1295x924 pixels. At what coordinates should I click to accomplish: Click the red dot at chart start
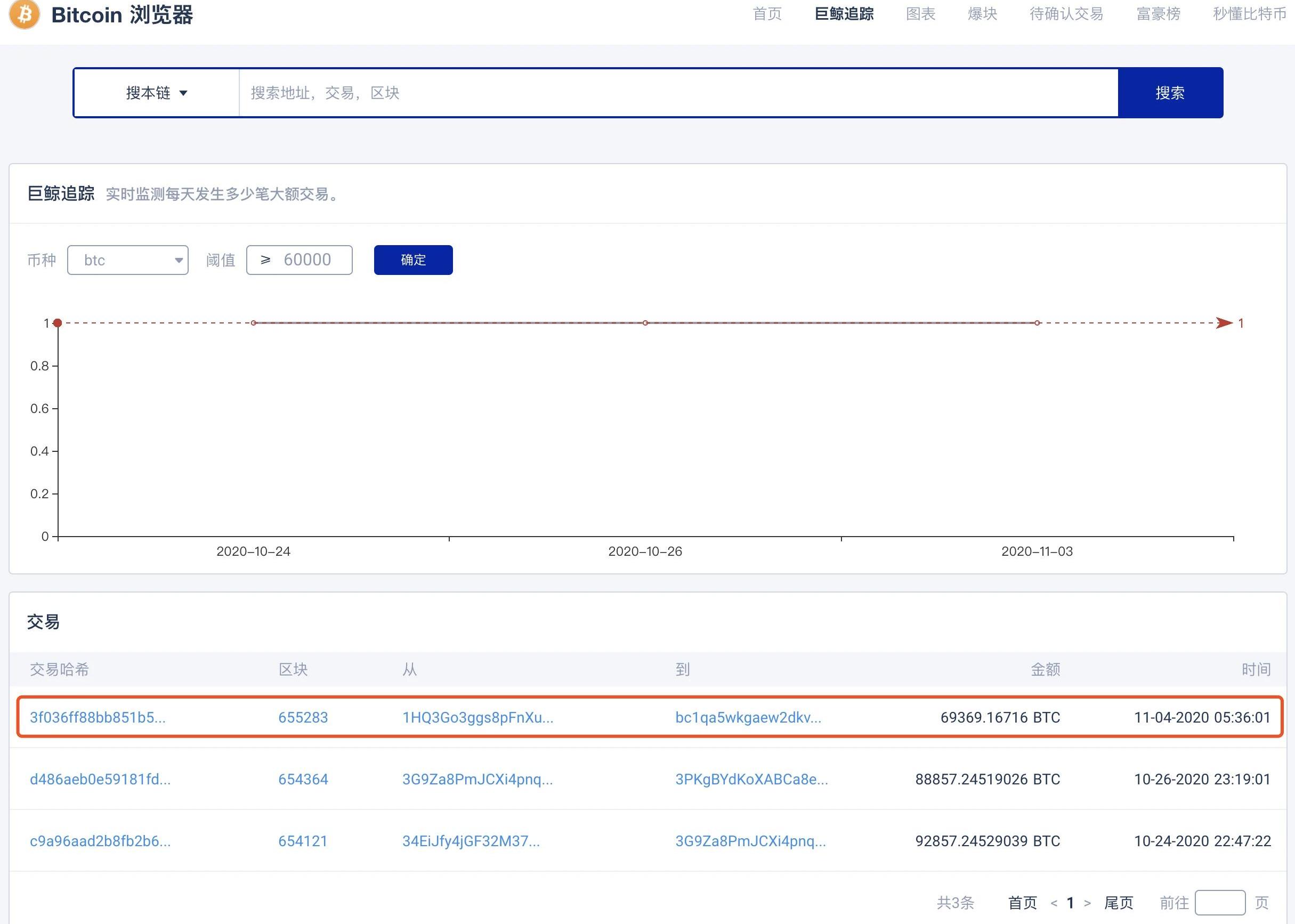pyautogui.click(x=58, y=323)
